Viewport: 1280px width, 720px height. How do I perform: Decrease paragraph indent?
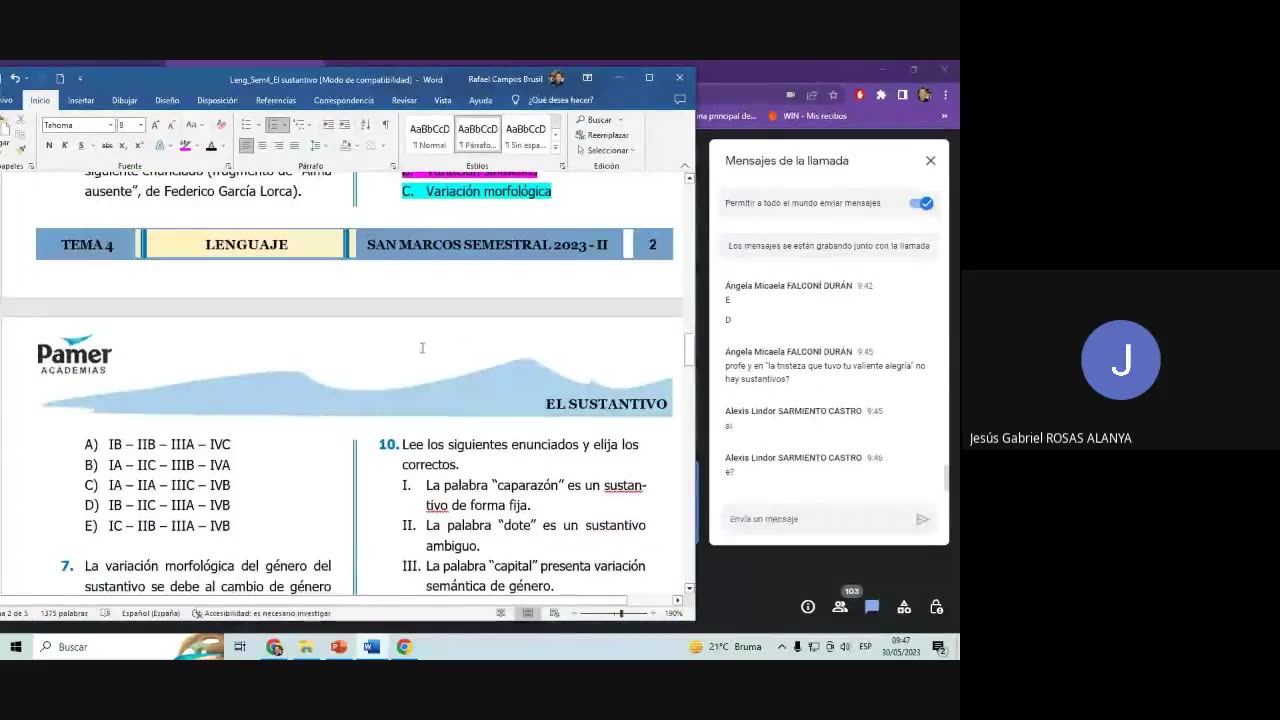point(328,125)
